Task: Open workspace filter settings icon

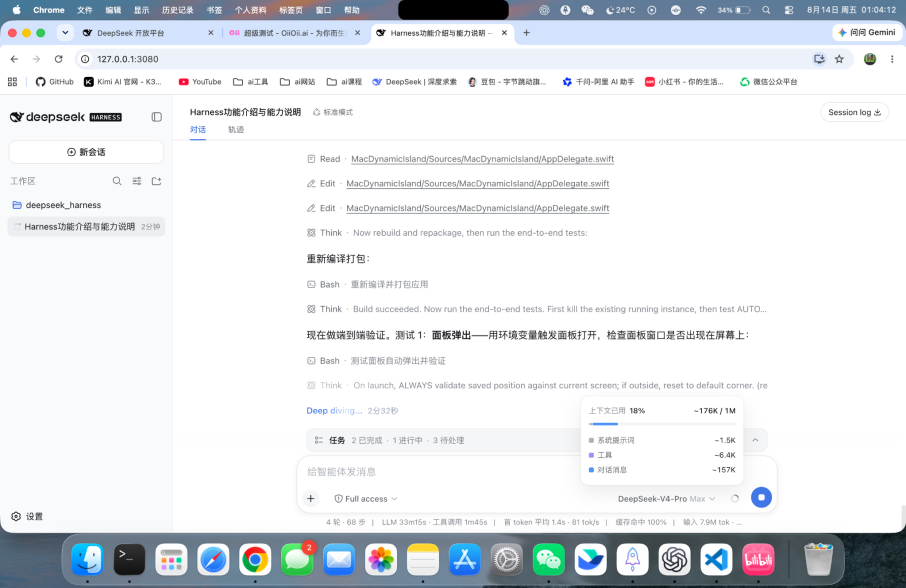Action: (137, 181)
